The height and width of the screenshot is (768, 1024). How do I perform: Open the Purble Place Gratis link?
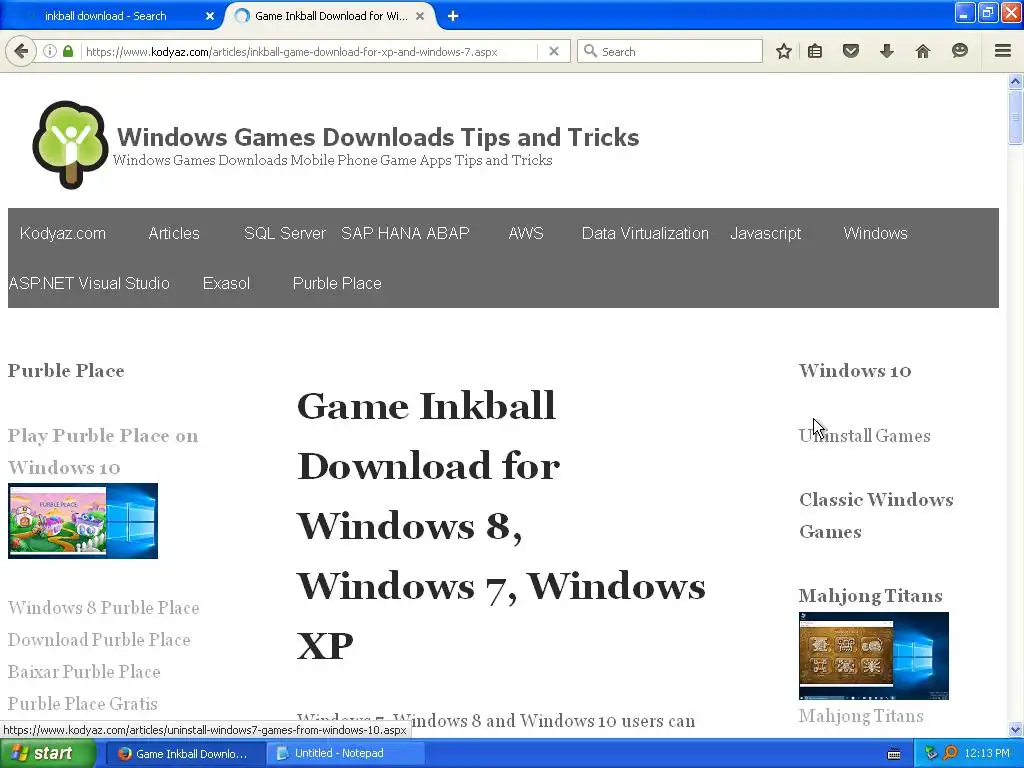(x=82, y=703)
